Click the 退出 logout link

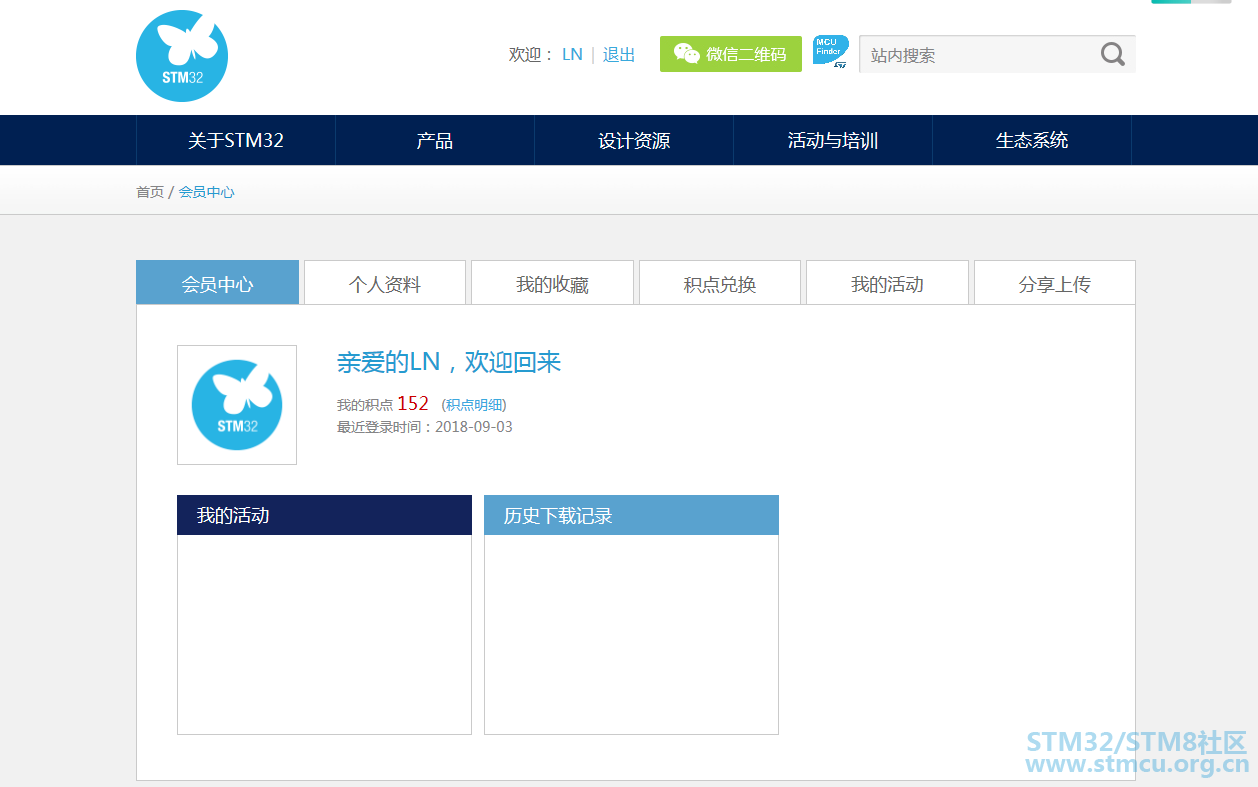point(619,55)
